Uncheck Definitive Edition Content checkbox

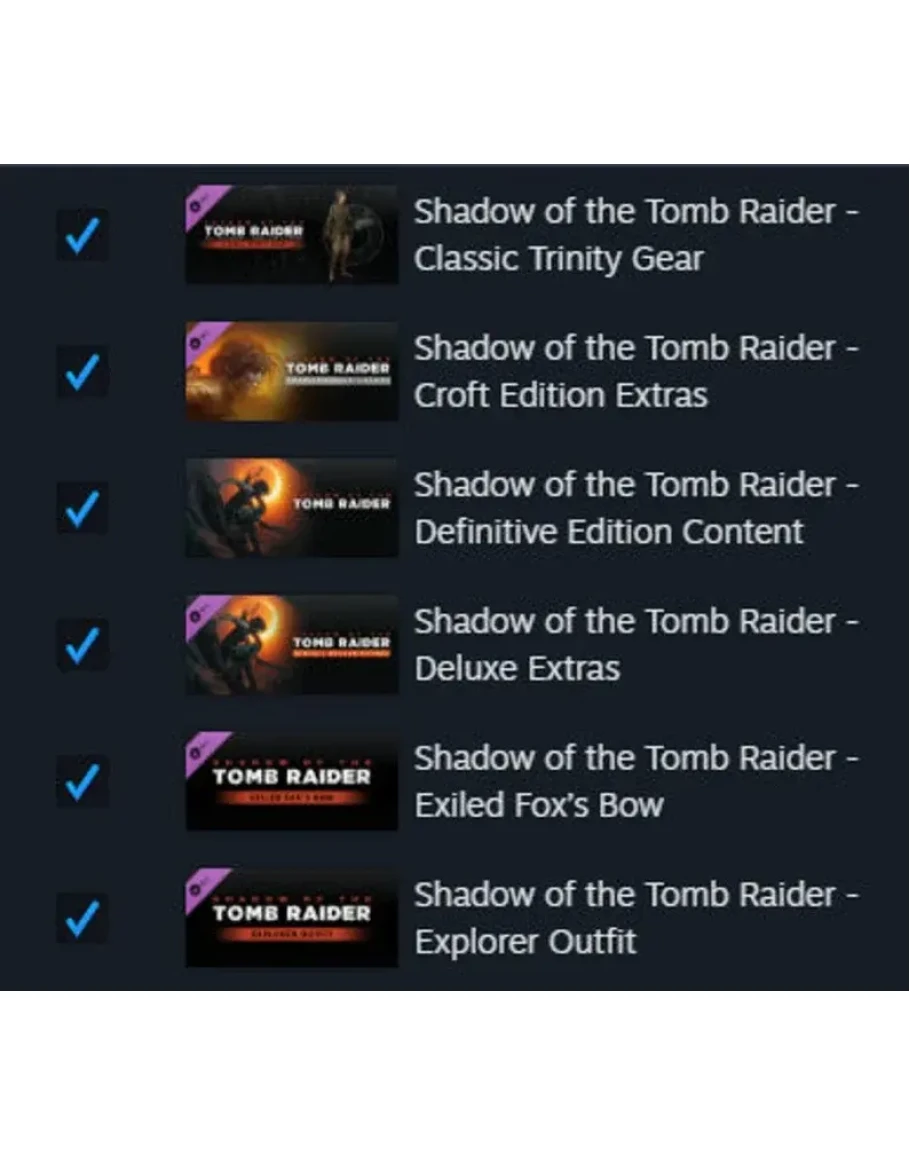point(83,508)
